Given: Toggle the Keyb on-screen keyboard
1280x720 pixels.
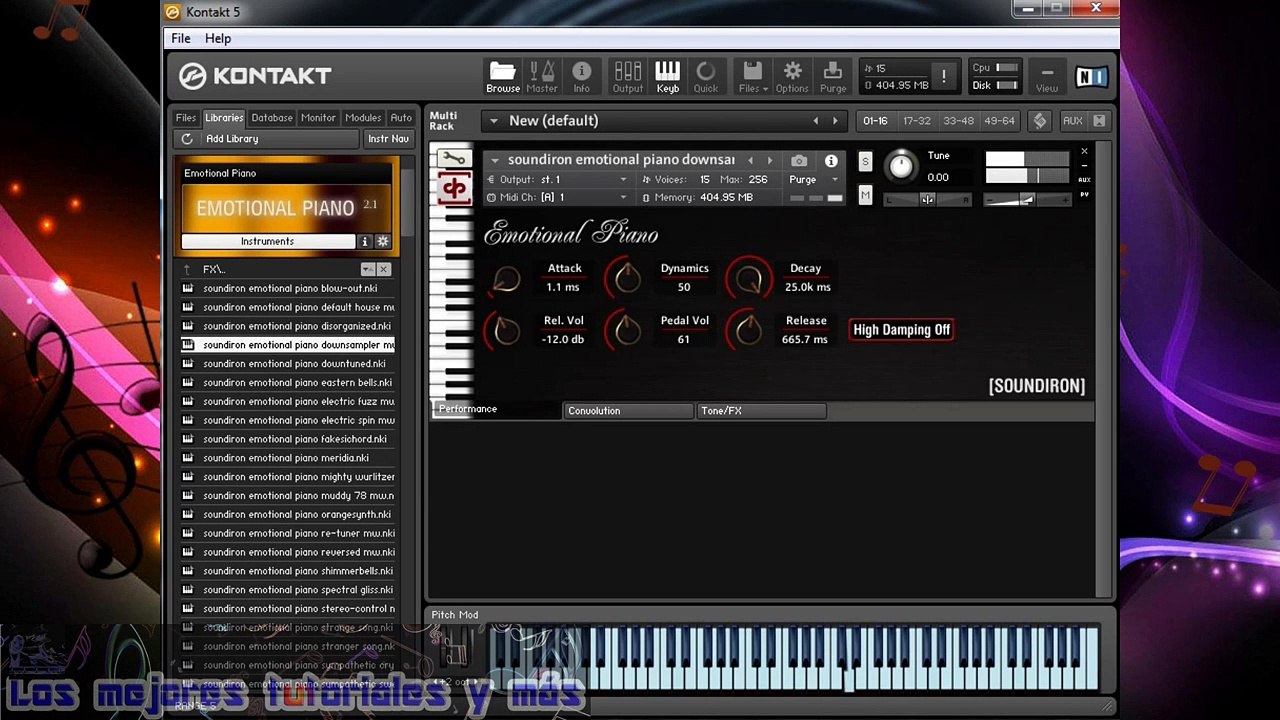Looking at the screenshot, I should tap(667, 77).
